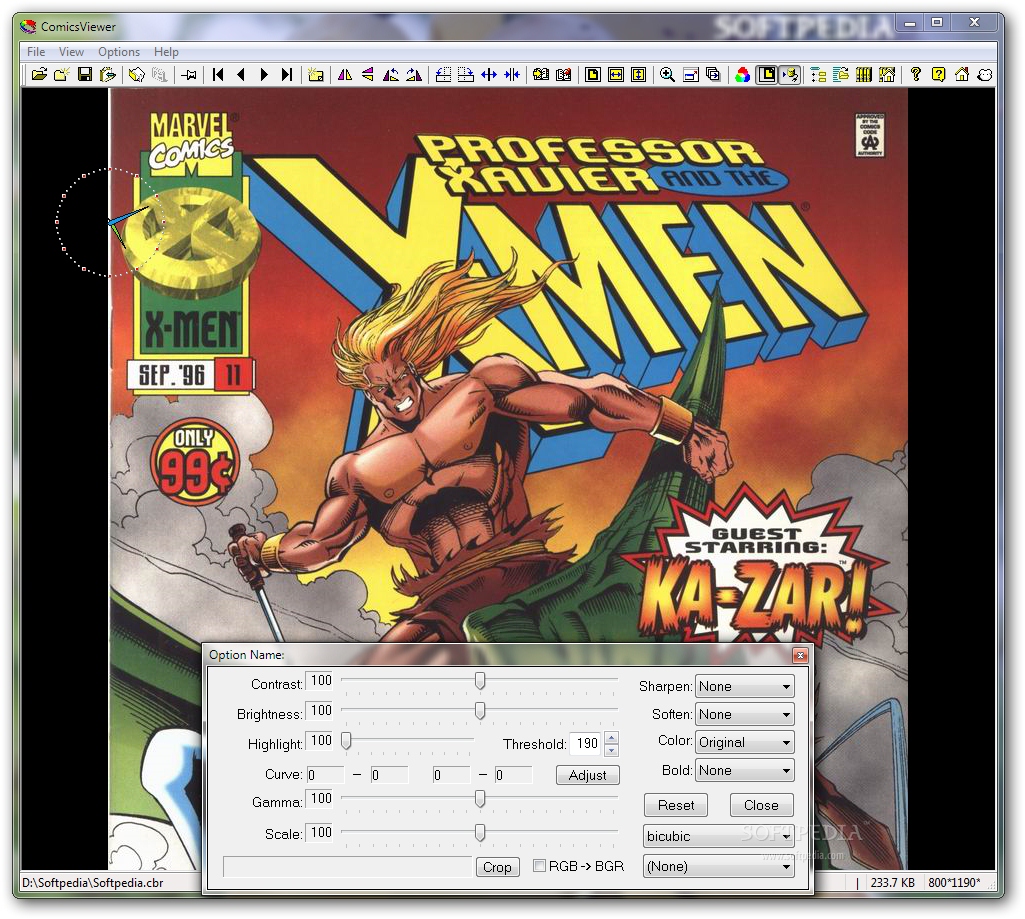Go to previous page arrow
1025x919 pixels.
tap(241, 75)
